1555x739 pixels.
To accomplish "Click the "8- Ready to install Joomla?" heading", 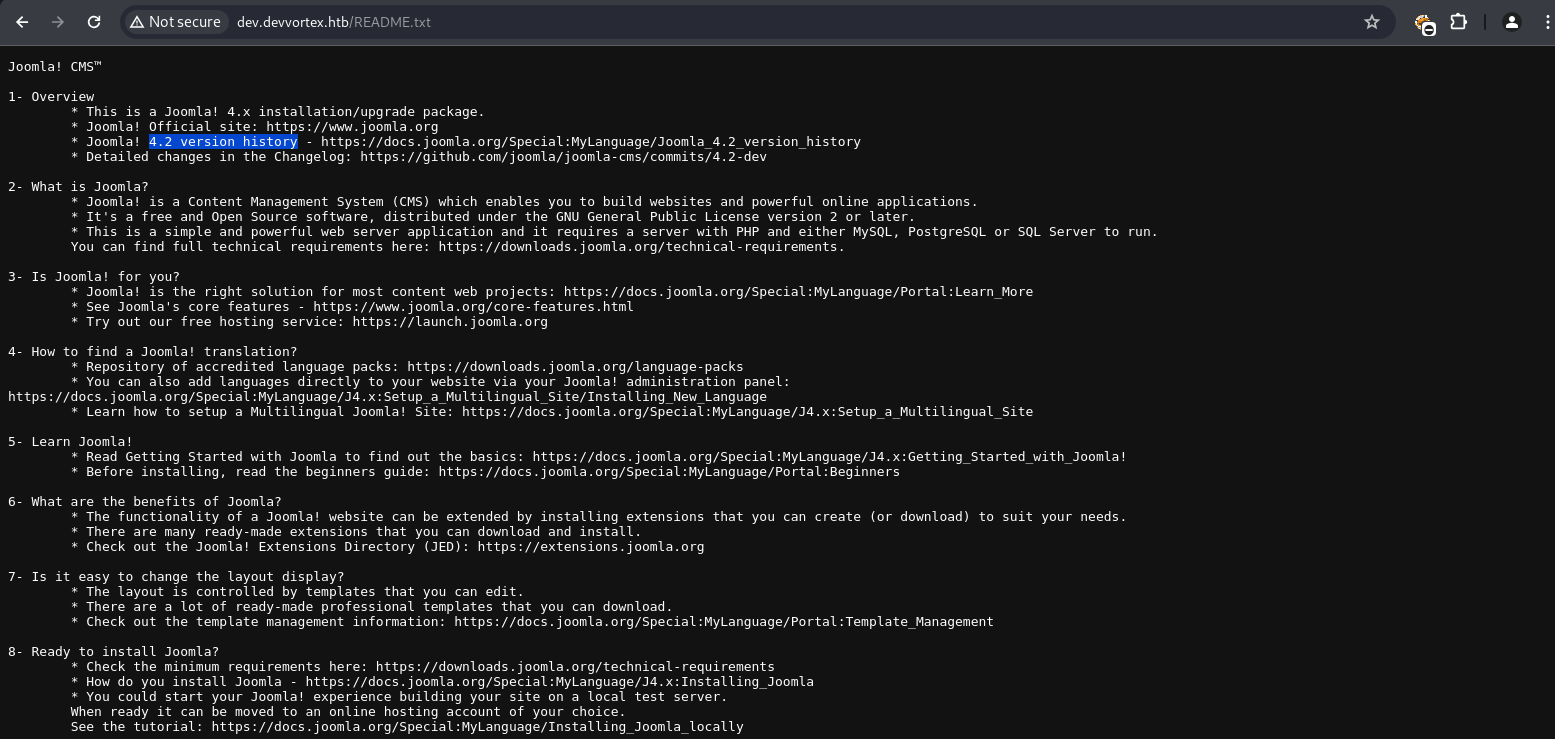I will pos(113,652).
